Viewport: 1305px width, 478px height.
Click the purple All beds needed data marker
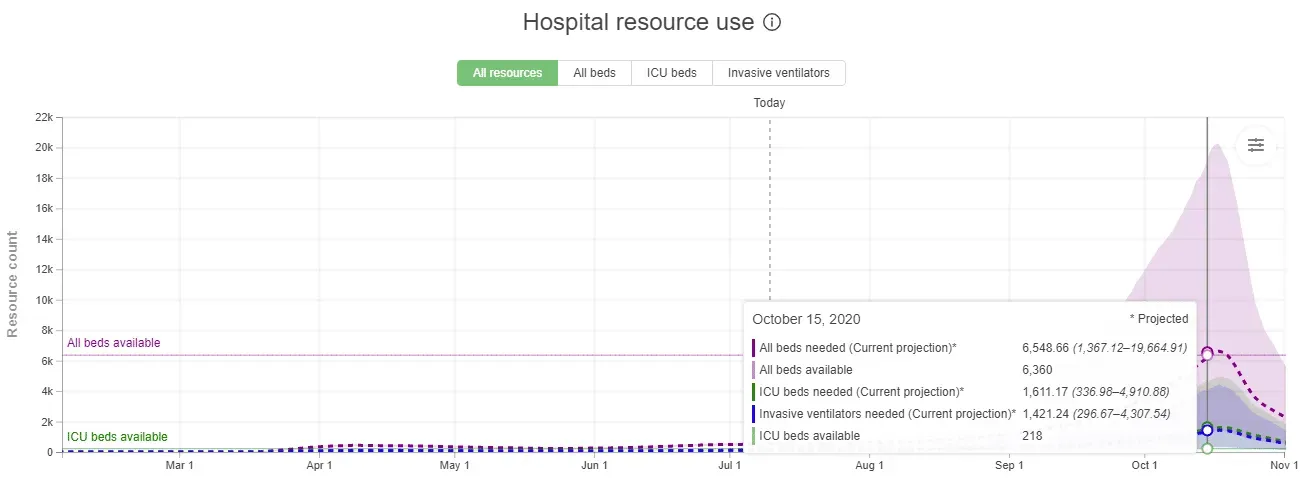tap(1207, 352)
